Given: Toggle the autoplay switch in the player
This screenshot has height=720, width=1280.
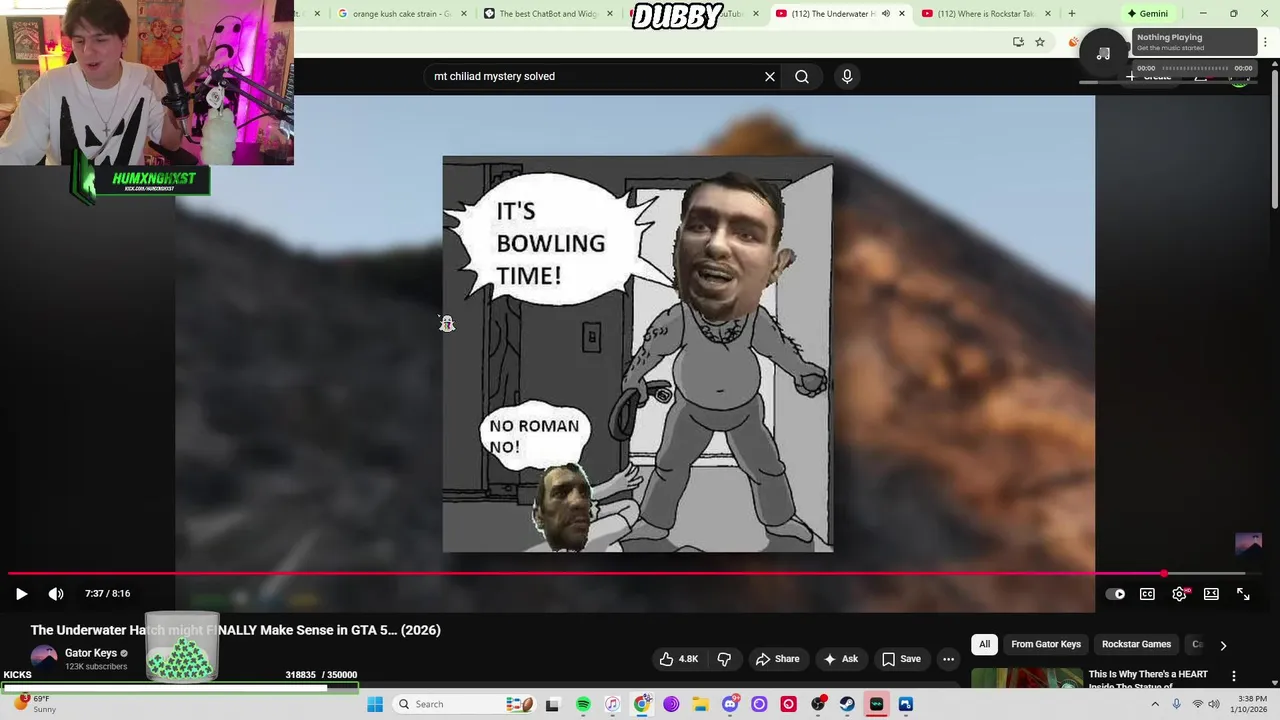Looking at the screenshot, I should click(1115, 594).
